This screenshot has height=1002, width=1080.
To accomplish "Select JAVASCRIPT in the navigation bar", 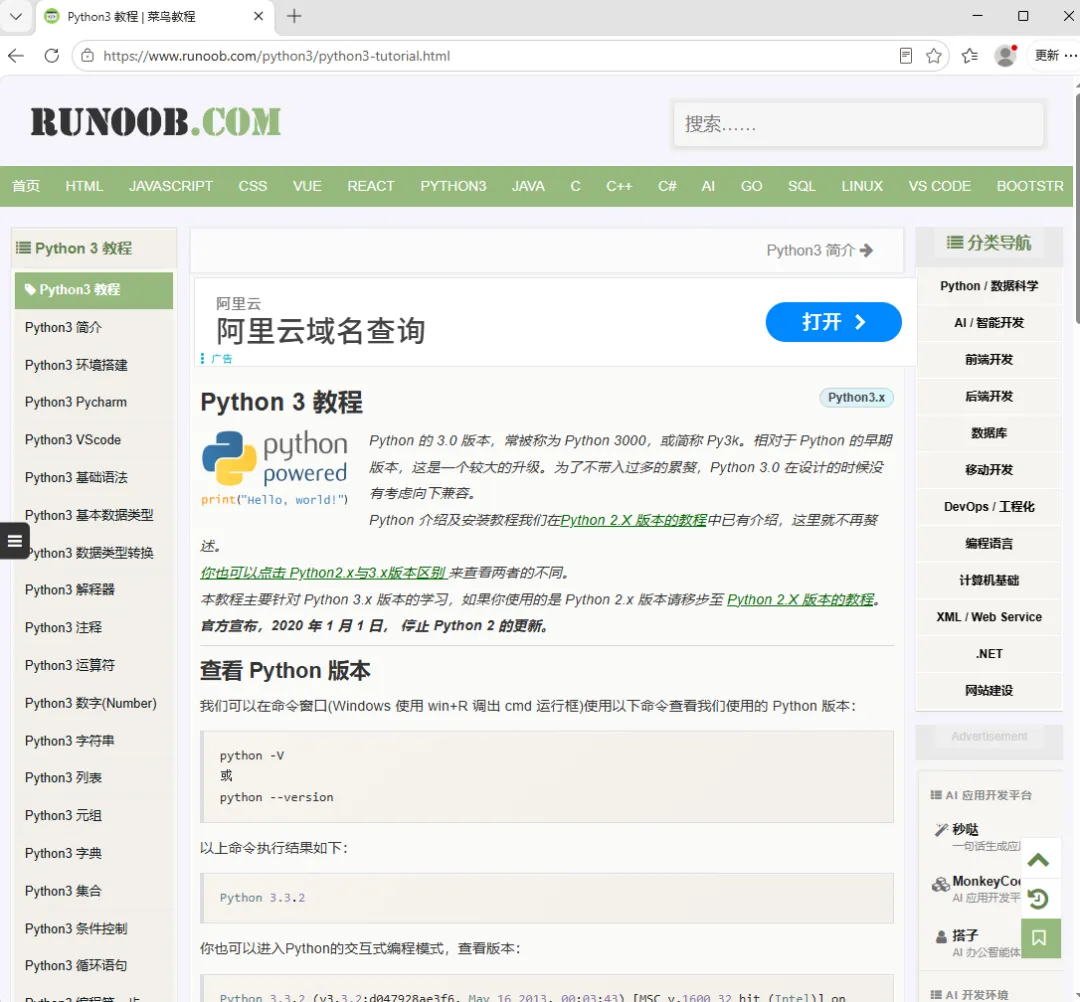I will point(171,186).
